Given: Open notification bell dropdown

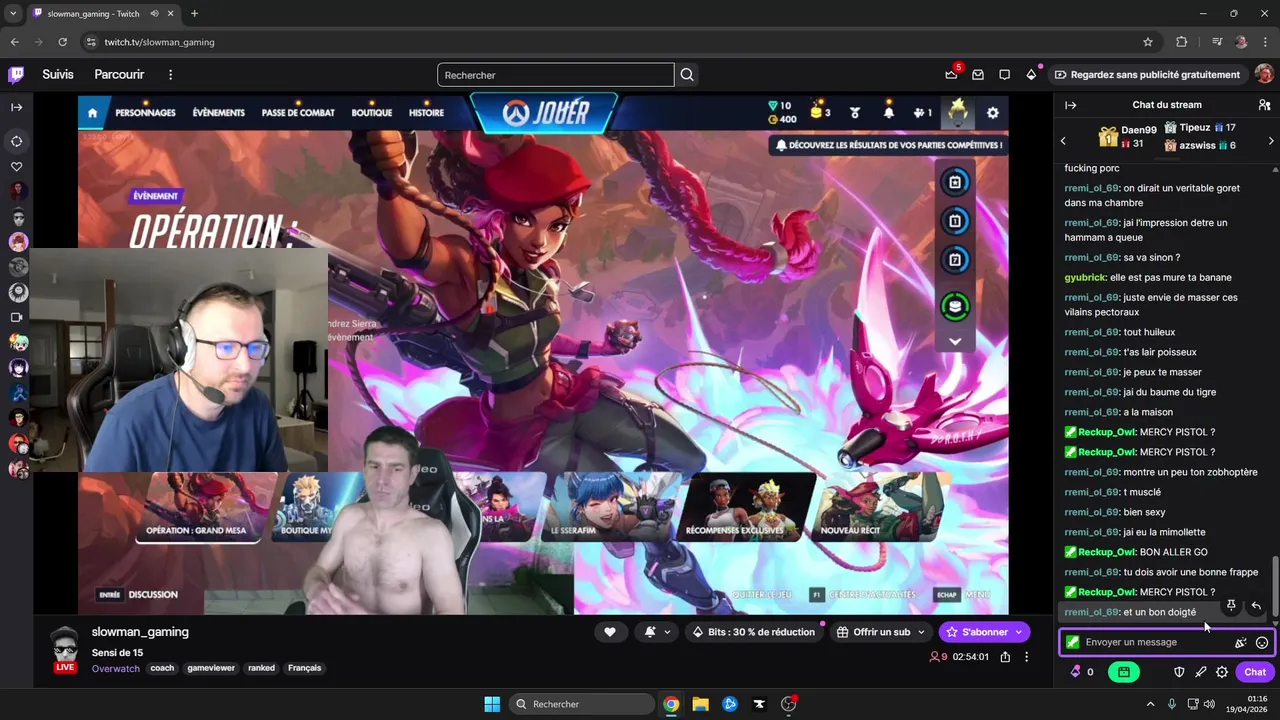Looking at the screenshot, I should 657,632.
